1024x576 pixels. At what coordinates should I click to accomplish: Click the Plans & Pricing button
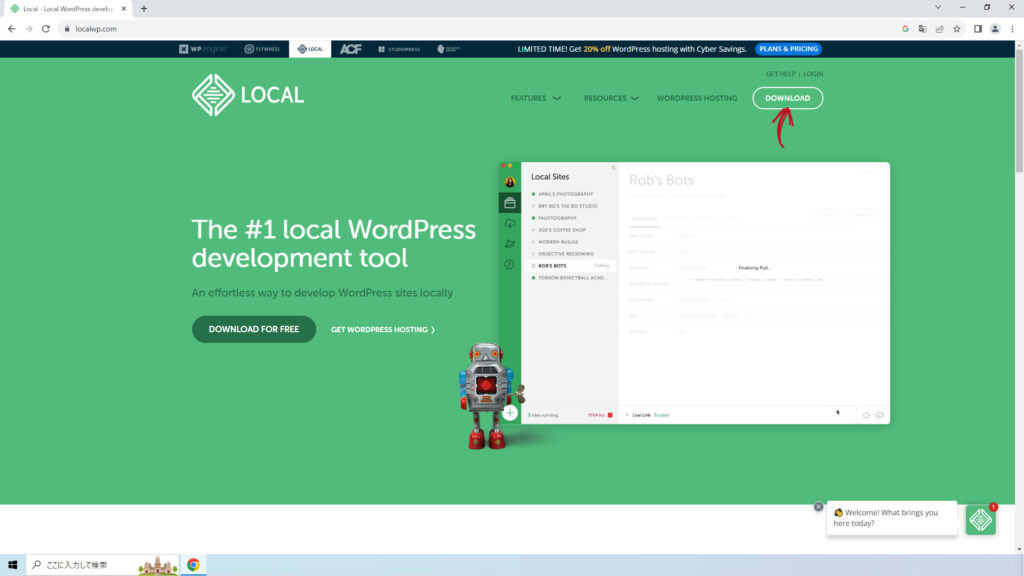(x=788, y=49)
